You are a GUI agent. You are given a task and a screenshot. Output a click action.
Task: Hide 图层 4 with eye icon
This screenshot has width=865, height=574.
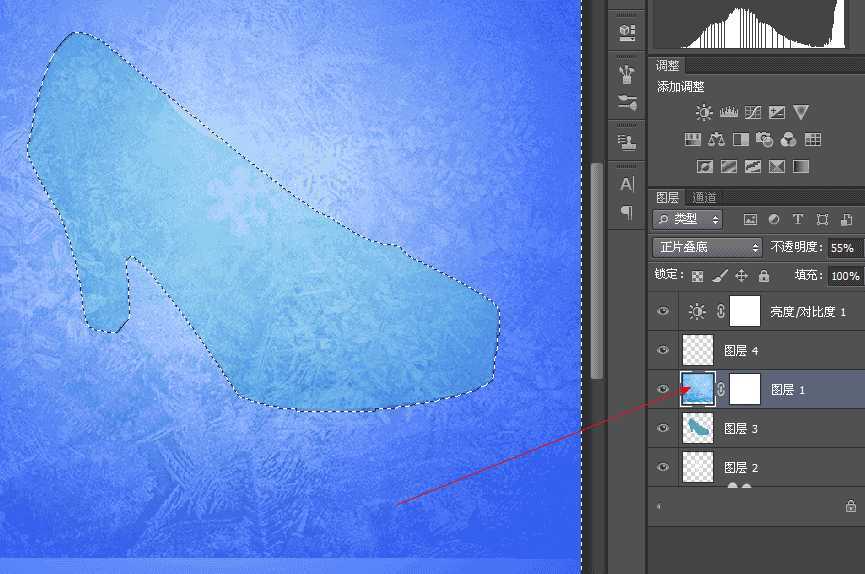pos(663,350)
